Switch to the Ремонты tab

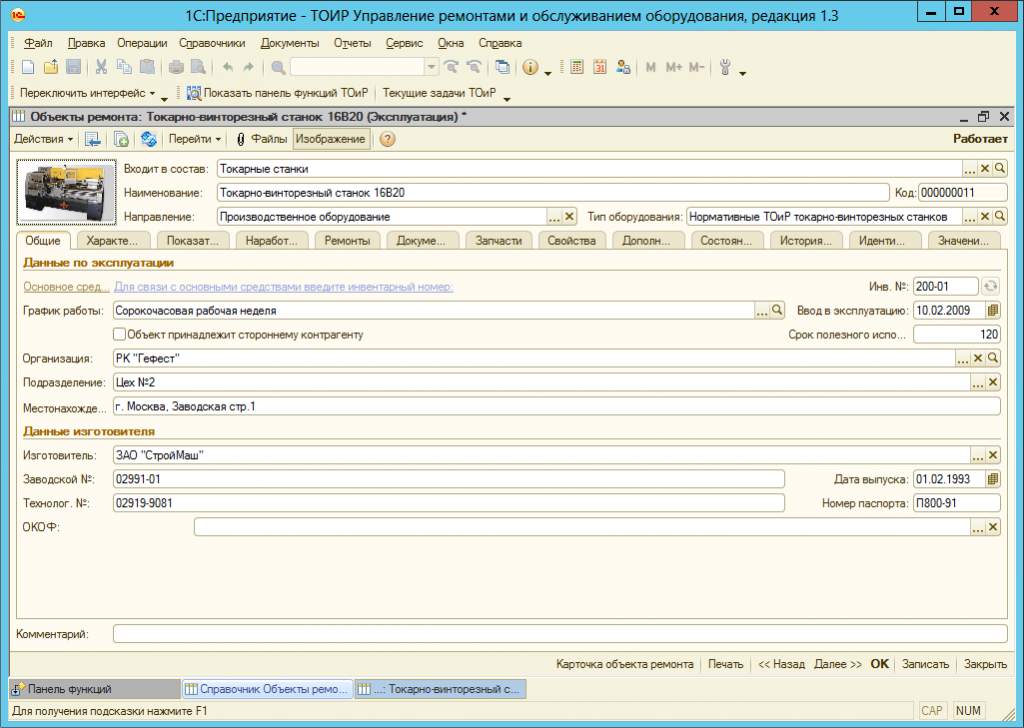point(348,241)
